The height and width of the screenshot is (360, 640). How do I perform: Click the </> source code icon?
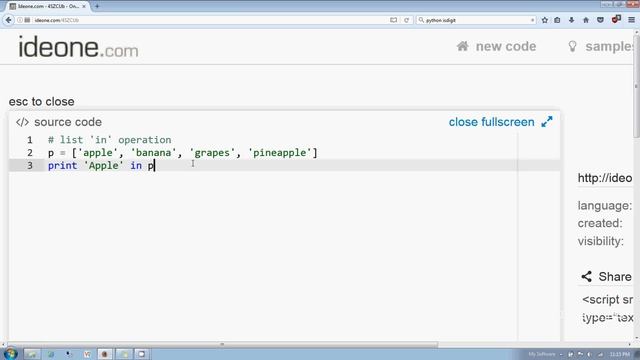click(22, 122)
